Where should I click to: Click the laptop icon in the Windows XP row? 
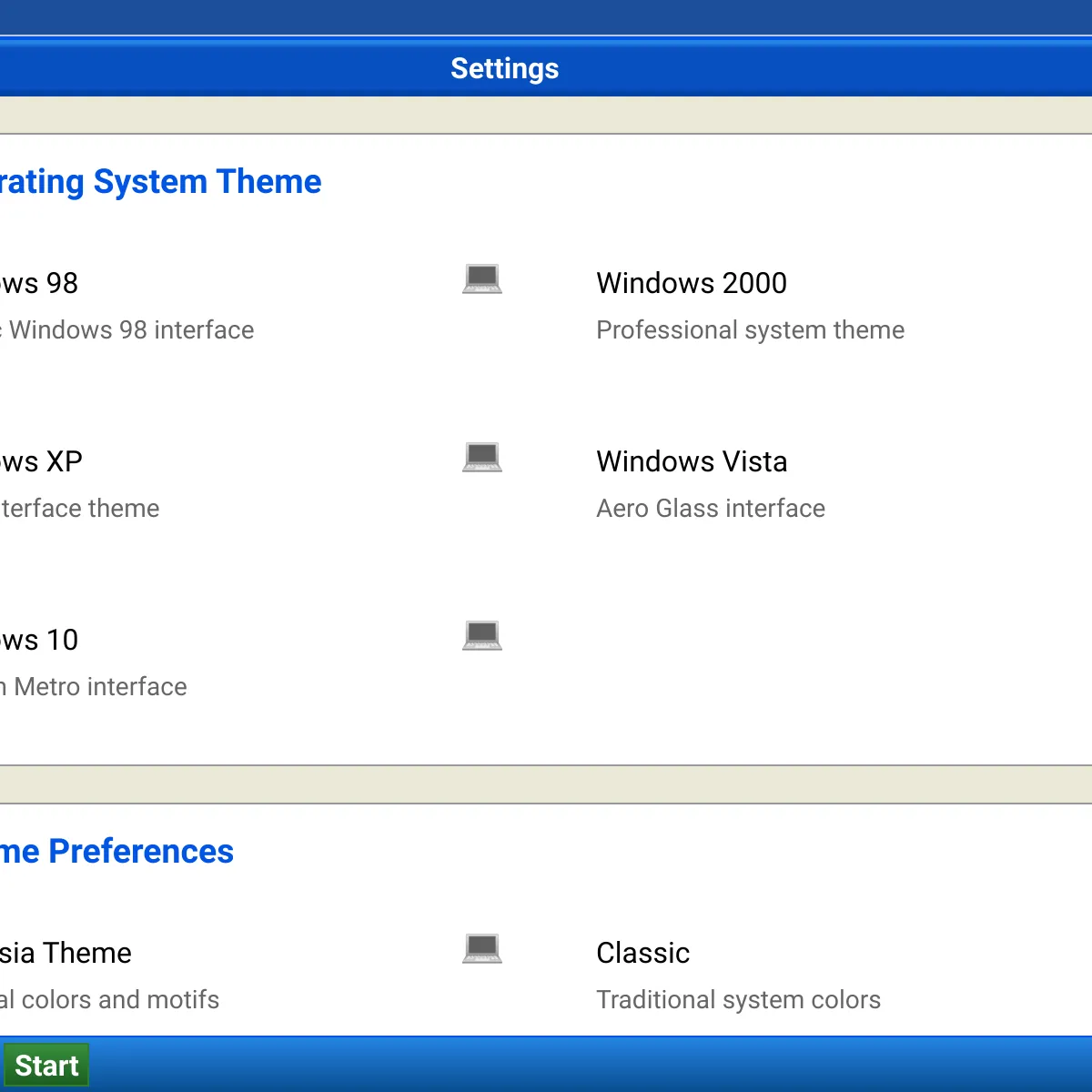point(482,457)
